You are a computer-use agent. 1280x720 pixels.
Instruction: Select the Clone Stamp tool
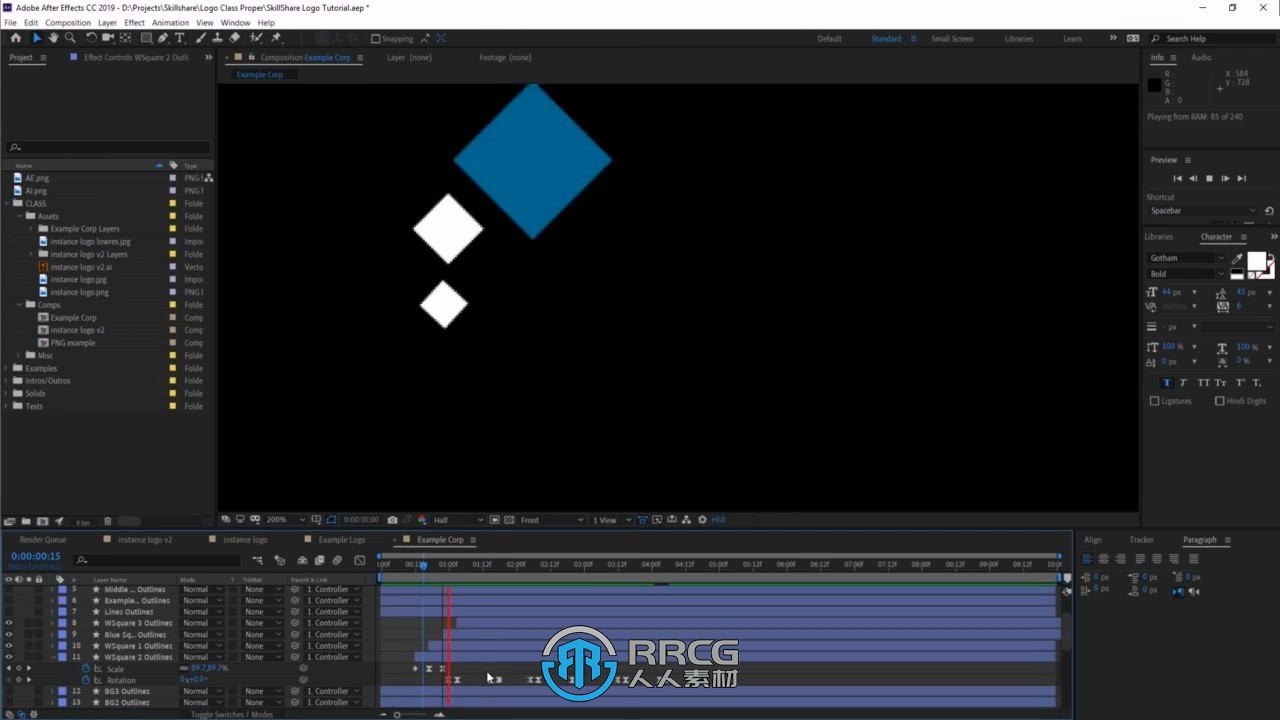coord(217,38)
